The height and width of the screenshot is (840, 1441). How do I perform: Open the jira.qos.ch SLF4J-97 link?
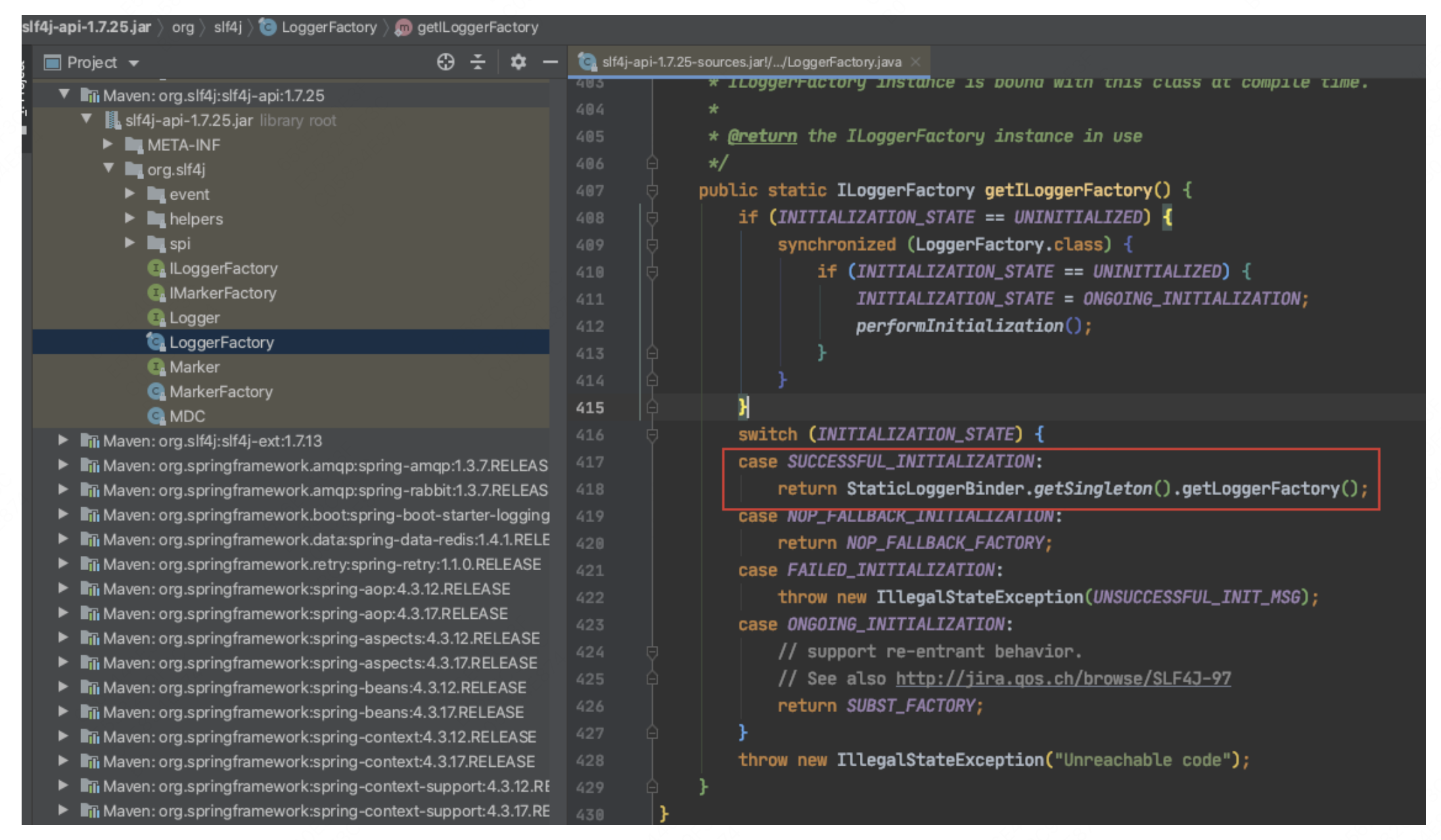(x=1063, y=678)
